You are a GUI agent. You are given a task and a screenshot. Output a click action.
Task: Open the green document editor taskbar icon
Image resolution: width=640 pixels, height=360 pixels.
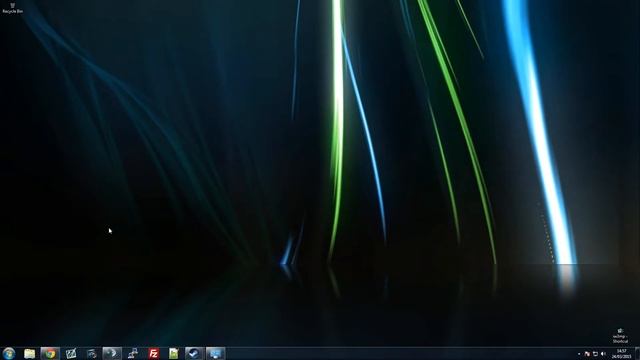point(174,353)
